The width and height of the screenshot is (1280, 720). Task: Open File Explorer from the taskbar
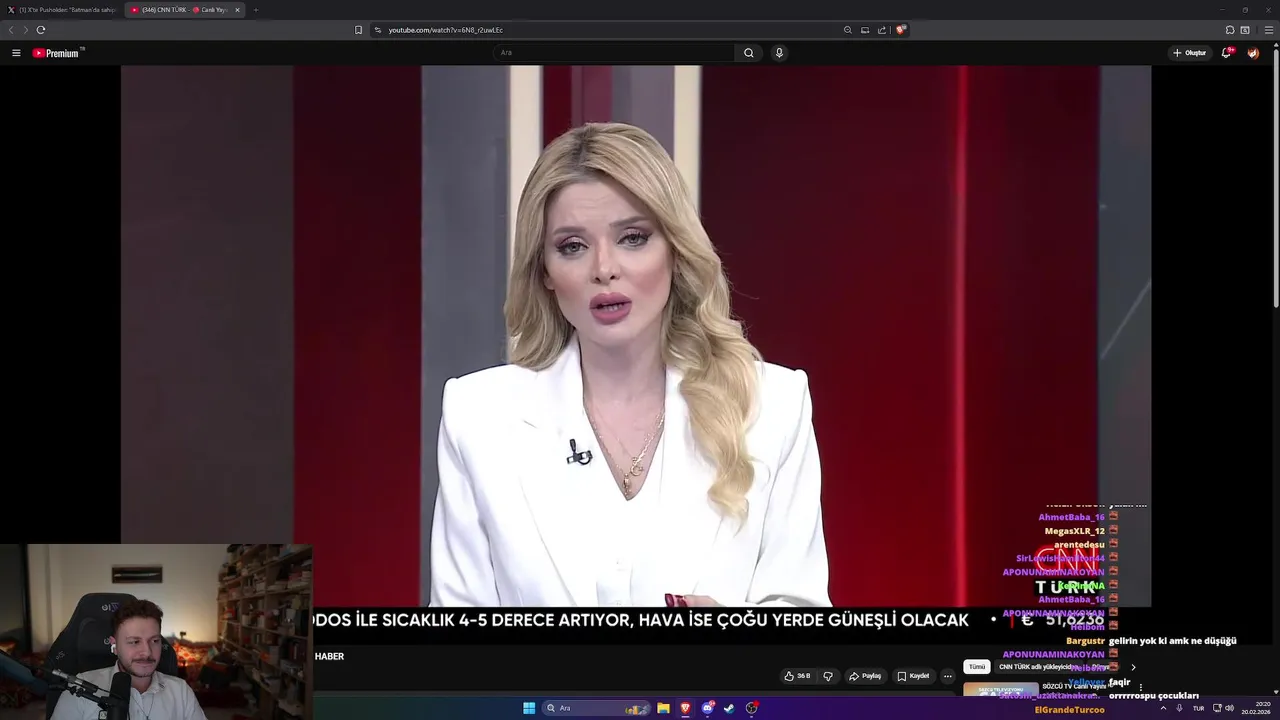point(663,708)
